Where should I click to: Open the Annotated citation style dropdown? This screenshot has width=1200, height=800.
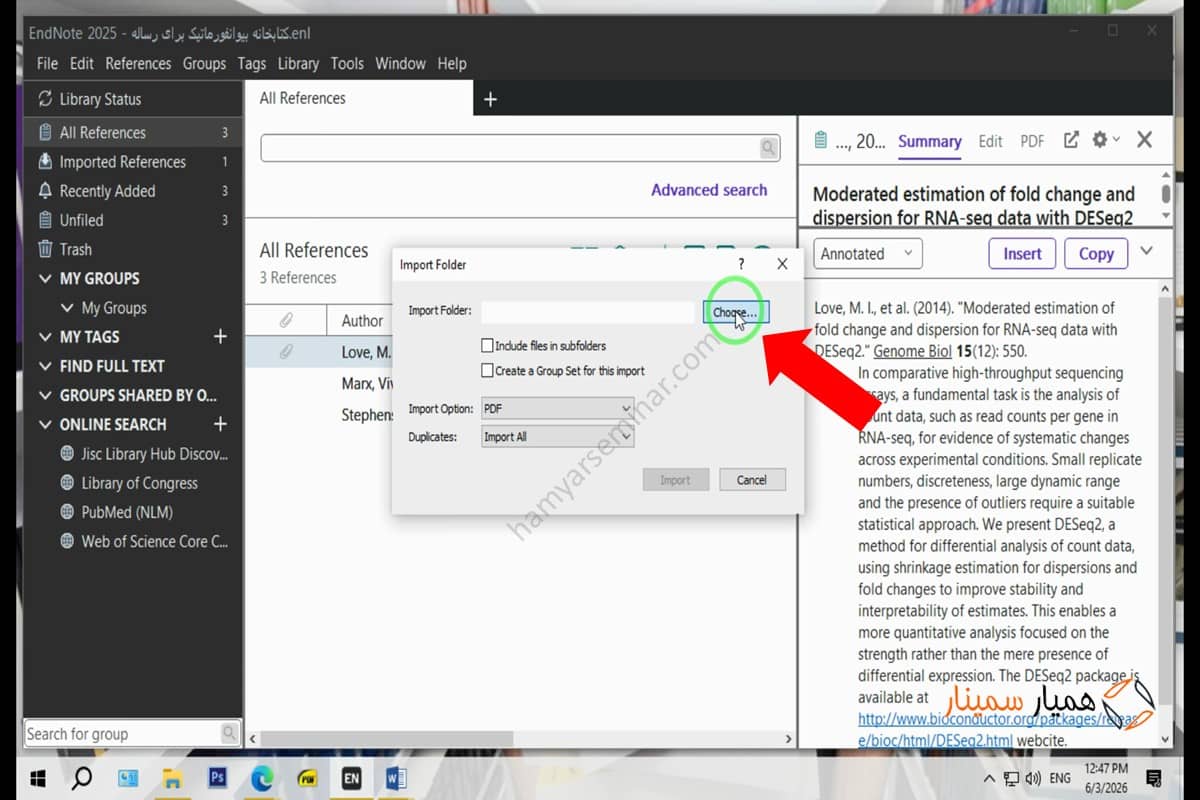click(x=867, y=253)
